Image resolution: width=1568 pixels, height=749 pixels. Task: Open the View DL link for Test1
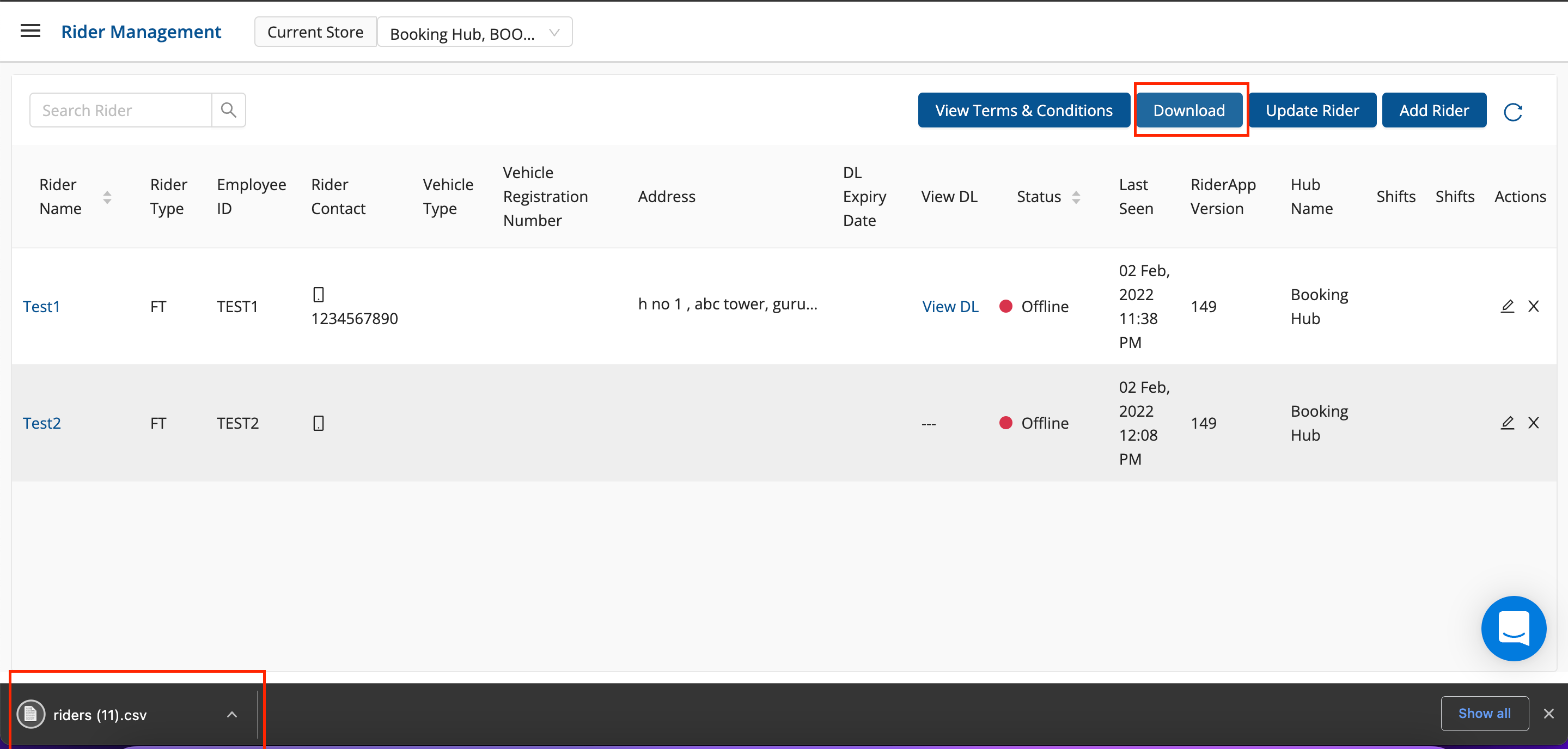pos(949,306)
